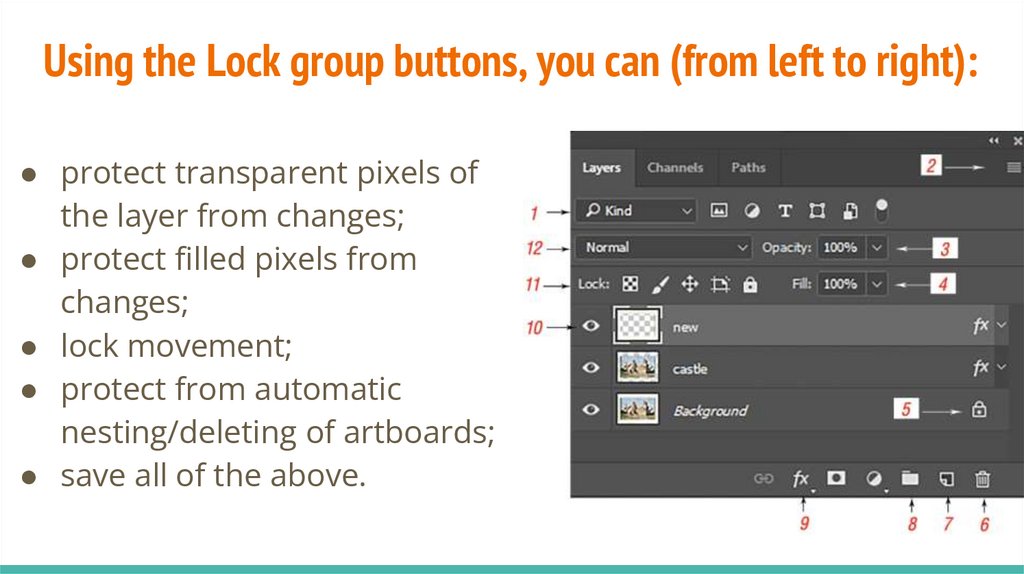Expand effects of the new layer
Image resolution: width=1024 pixels, height=574 pixels.
click(1001, 325)
